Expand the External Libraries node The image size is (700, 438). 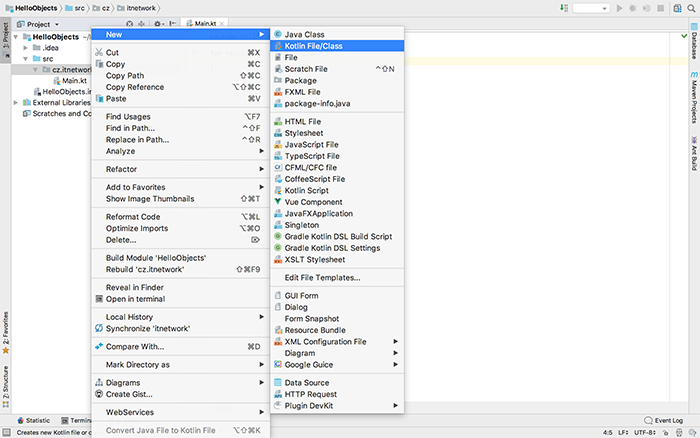pyautogui.click(x=15, y=102)
